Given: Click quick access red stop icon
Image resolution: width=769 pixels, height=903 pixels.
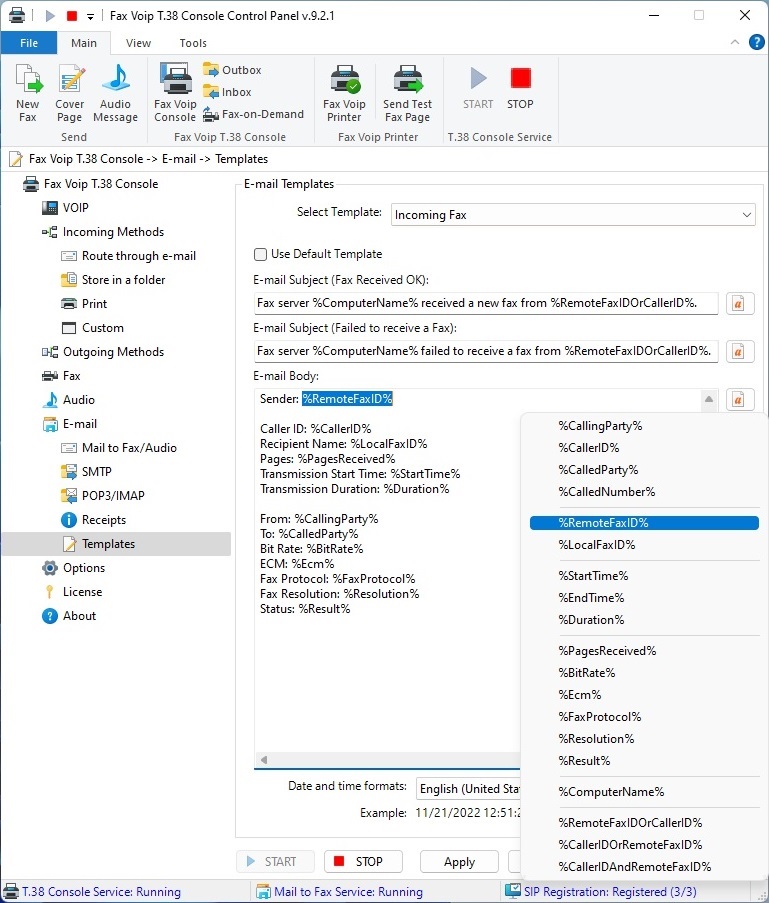Looking at the screenshot, I should pos(72,16).
